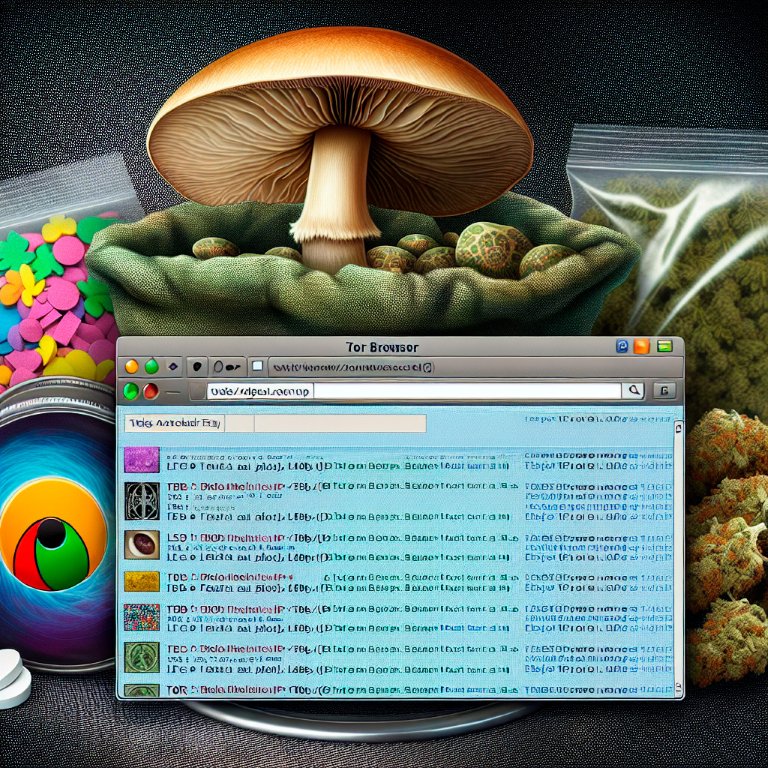
Task: Click the magnifying glass search icon
Action: [632, 391]
